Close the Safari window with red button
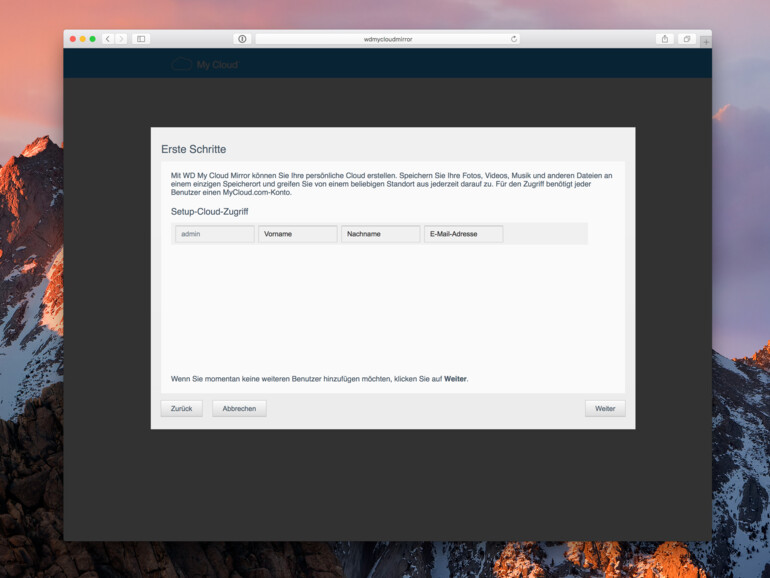 [73, 39]
